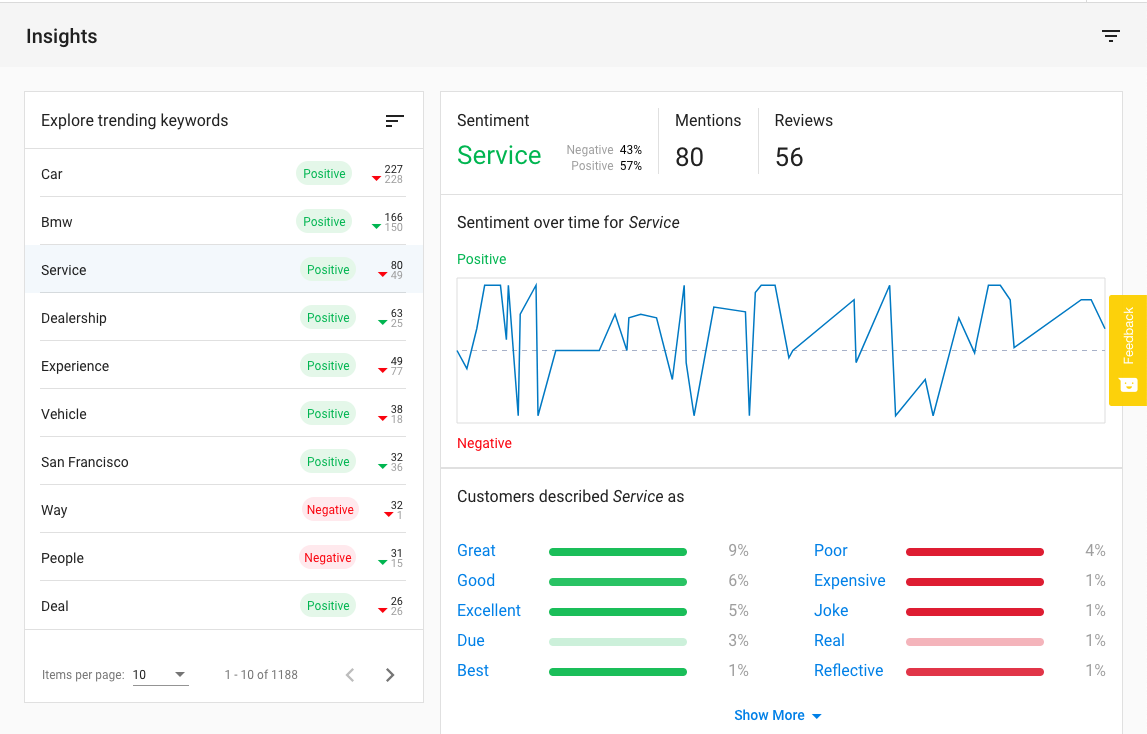Select the Service keyword row

pos(63,269)
